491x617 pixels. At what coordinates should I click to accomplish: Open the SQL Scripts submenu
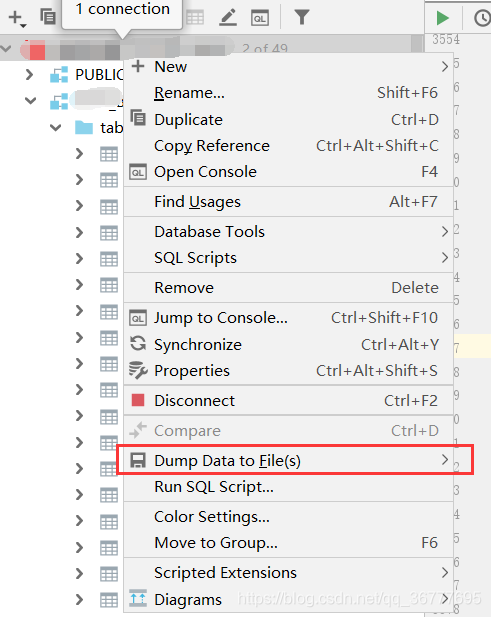coord(289,258)
